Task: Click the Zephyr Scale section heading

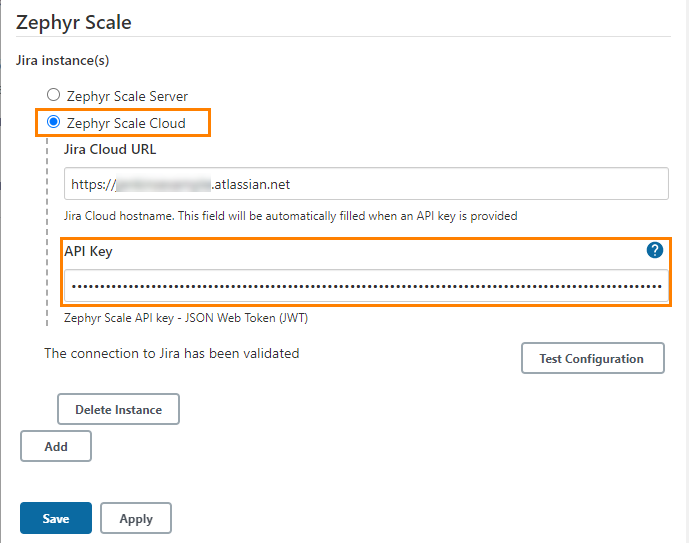Action: click(74, 22)
